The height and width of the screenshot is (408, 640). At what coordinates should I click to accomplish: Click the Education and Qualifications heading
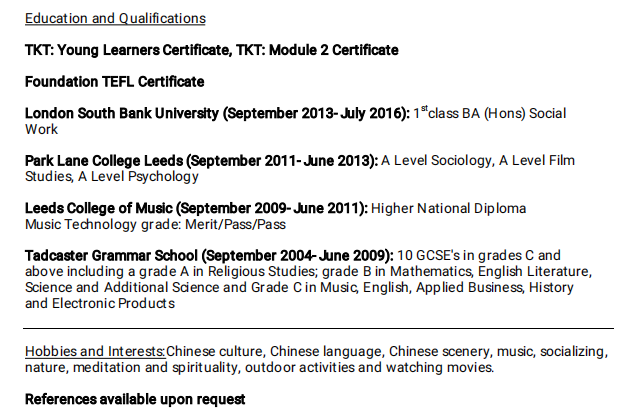[115, 18]
